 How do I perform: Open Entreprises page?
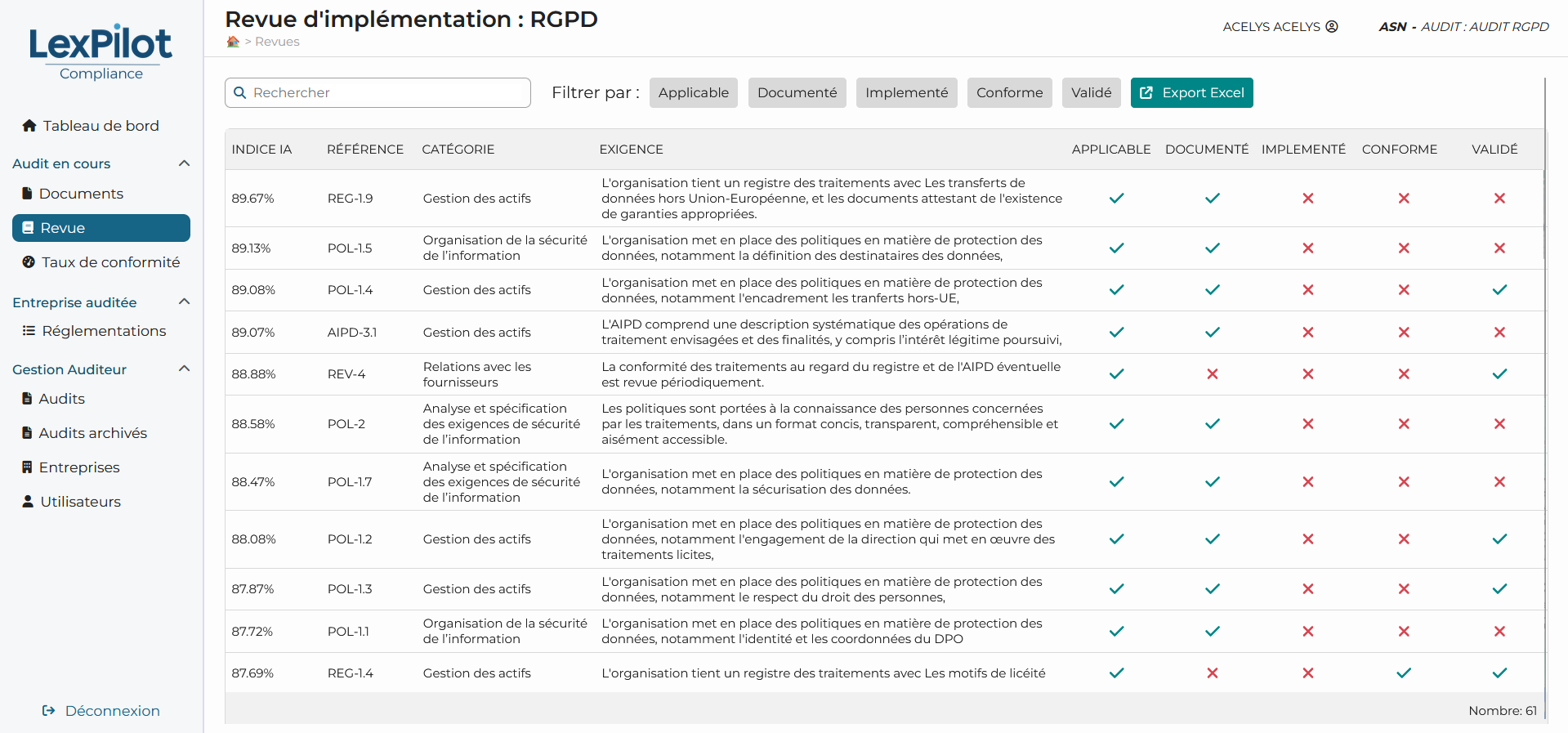[101, 467]
